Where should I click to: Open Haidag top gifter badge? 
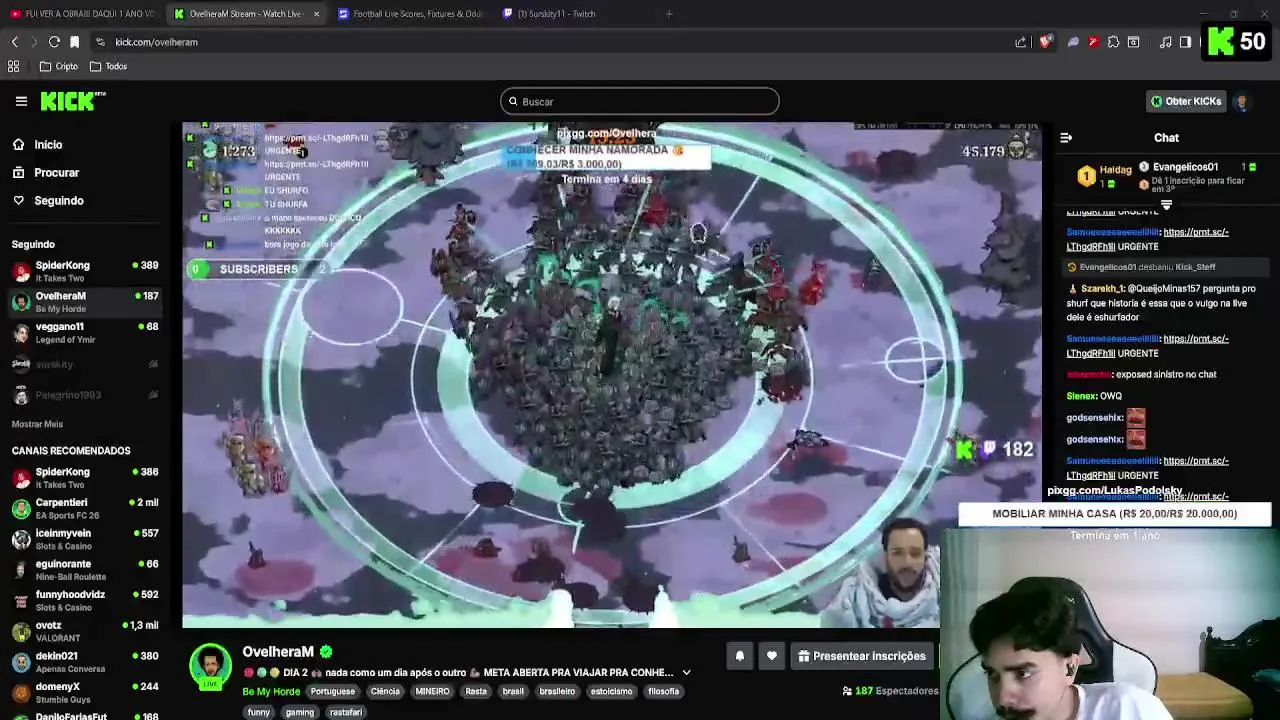coord(1104,176)
